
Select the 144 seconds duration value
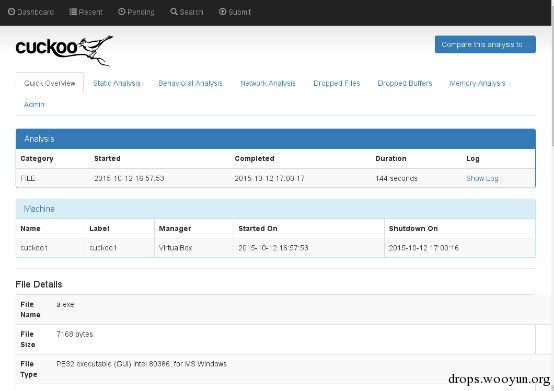click(x=396, y=178)
